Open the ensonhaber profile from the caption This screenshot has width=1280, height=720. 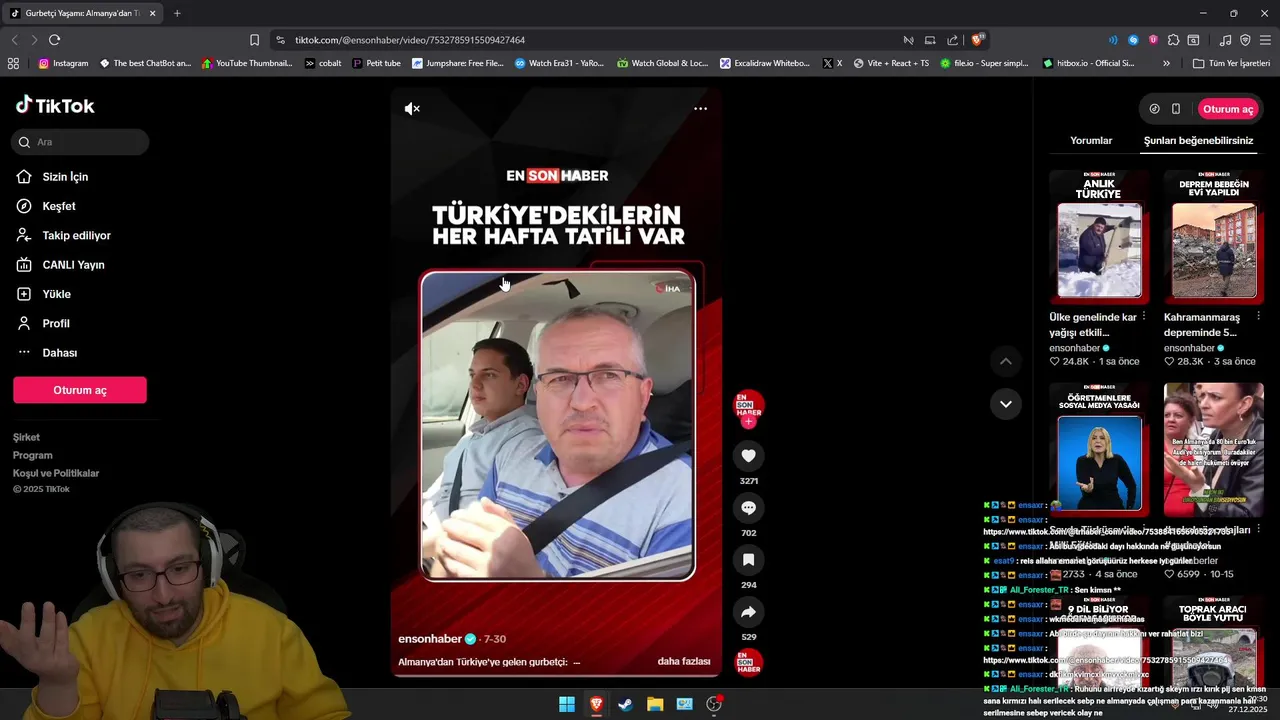[x=430, y=639]
